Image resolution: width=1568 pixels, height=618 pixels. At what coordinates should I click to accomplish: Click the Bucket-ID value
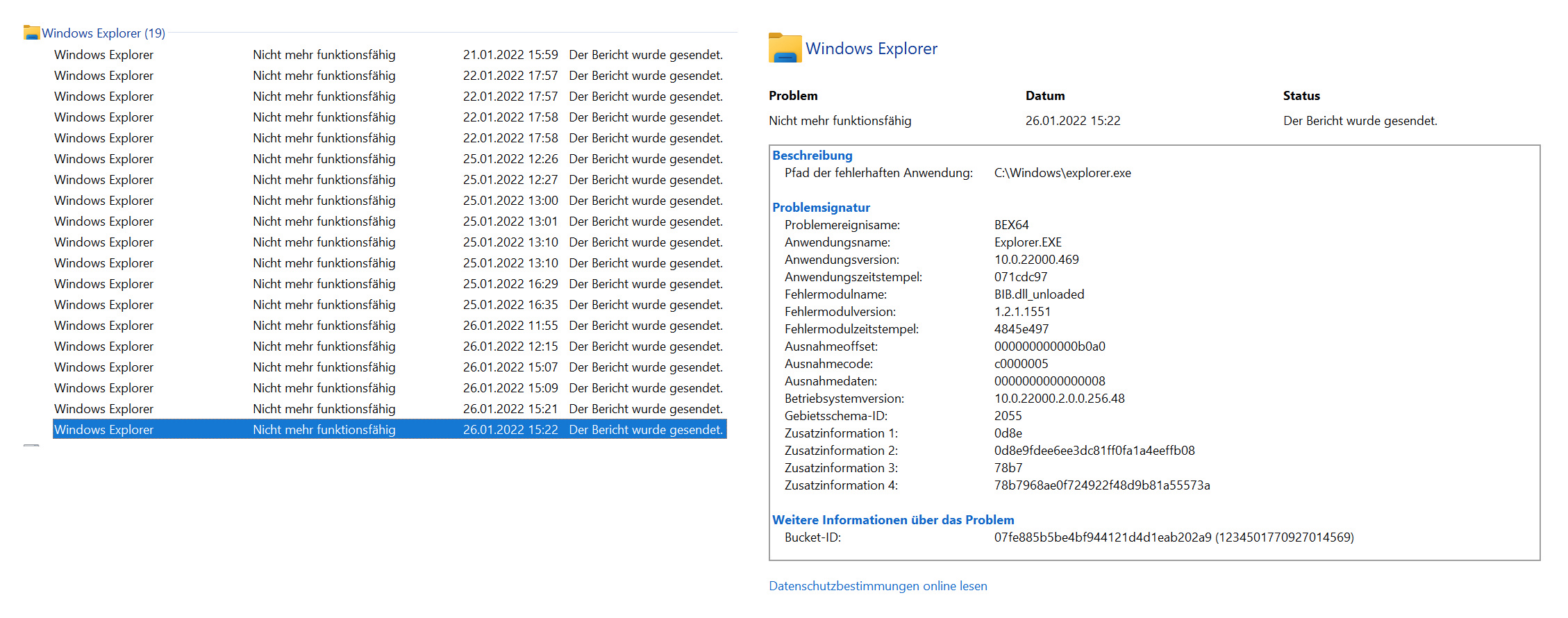(x=1174, y=537)
